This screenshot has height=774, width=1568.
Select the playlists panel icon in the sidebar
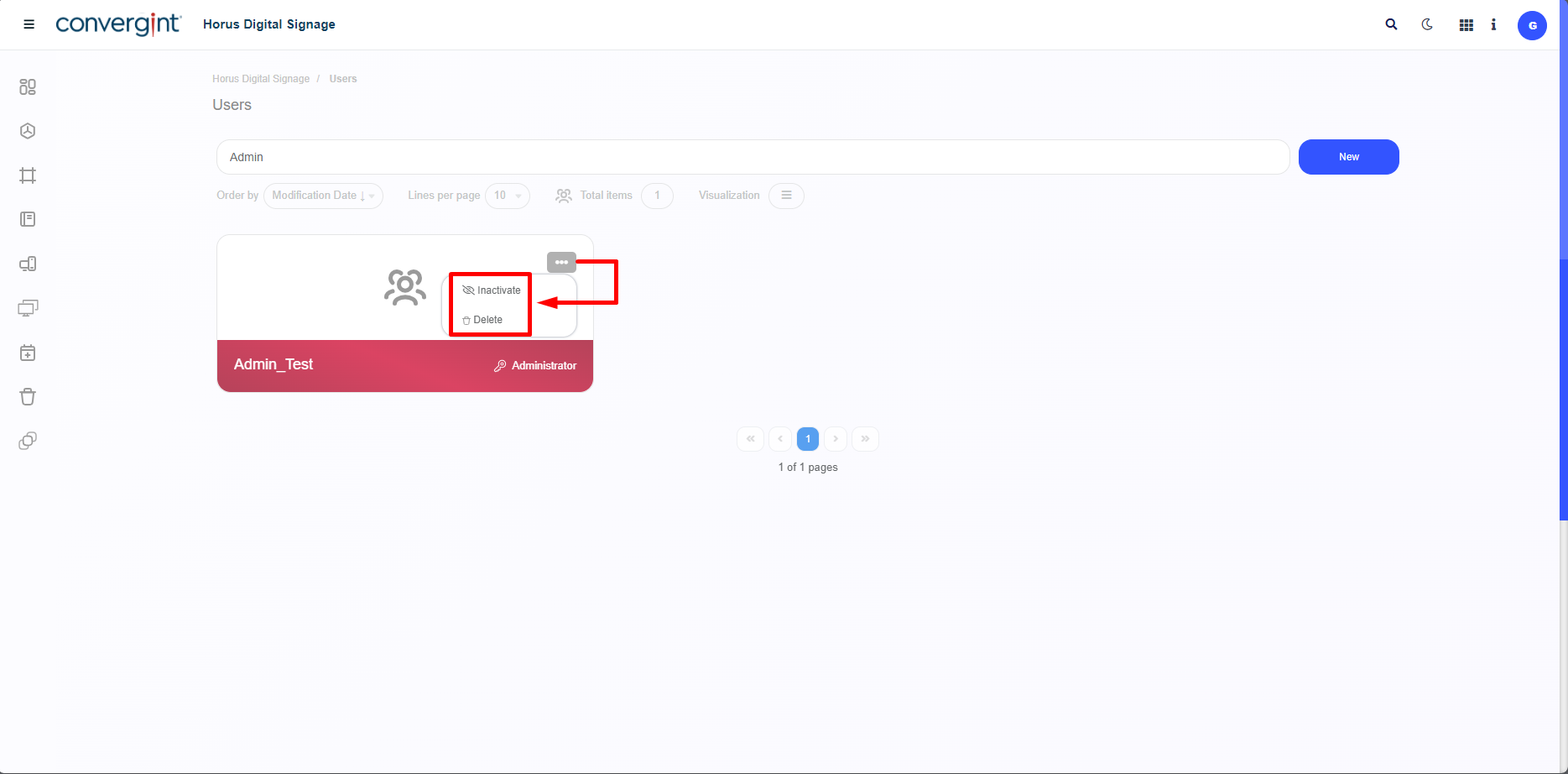pyautogui.click(x=28, y=219)
